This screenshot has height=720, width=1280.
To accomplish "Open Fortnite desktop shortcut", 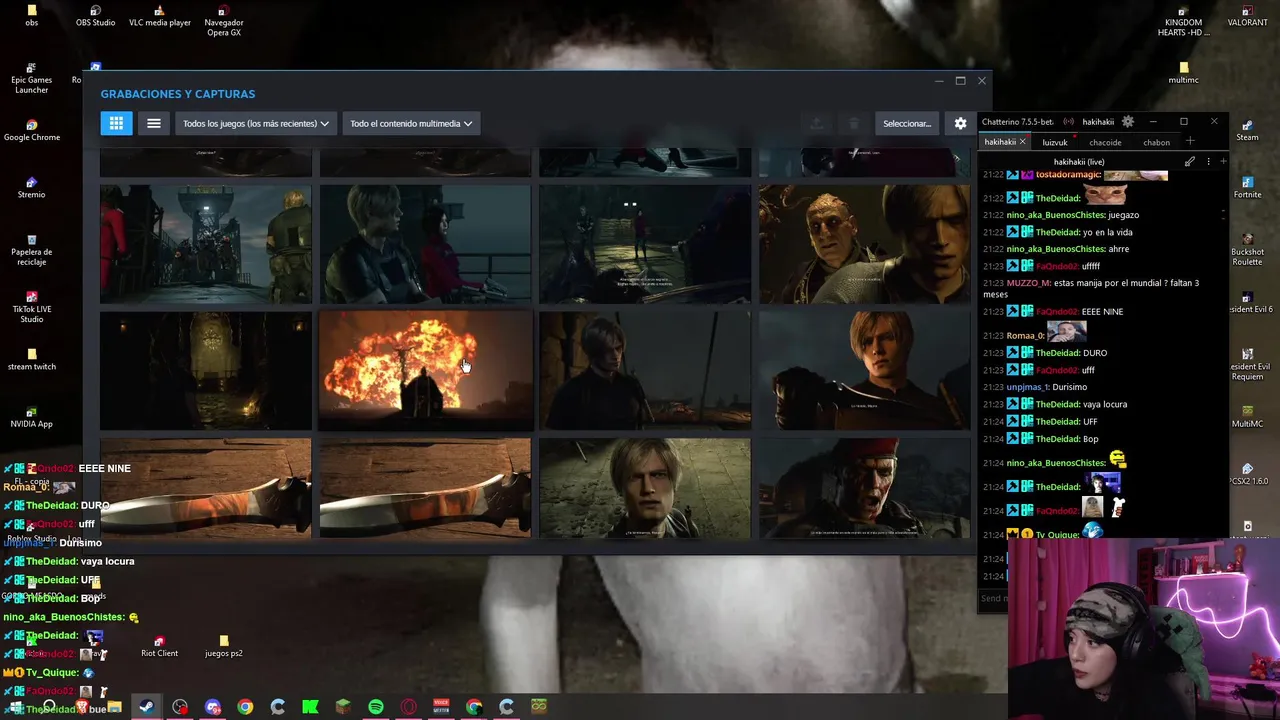I will coord(1248,188).
